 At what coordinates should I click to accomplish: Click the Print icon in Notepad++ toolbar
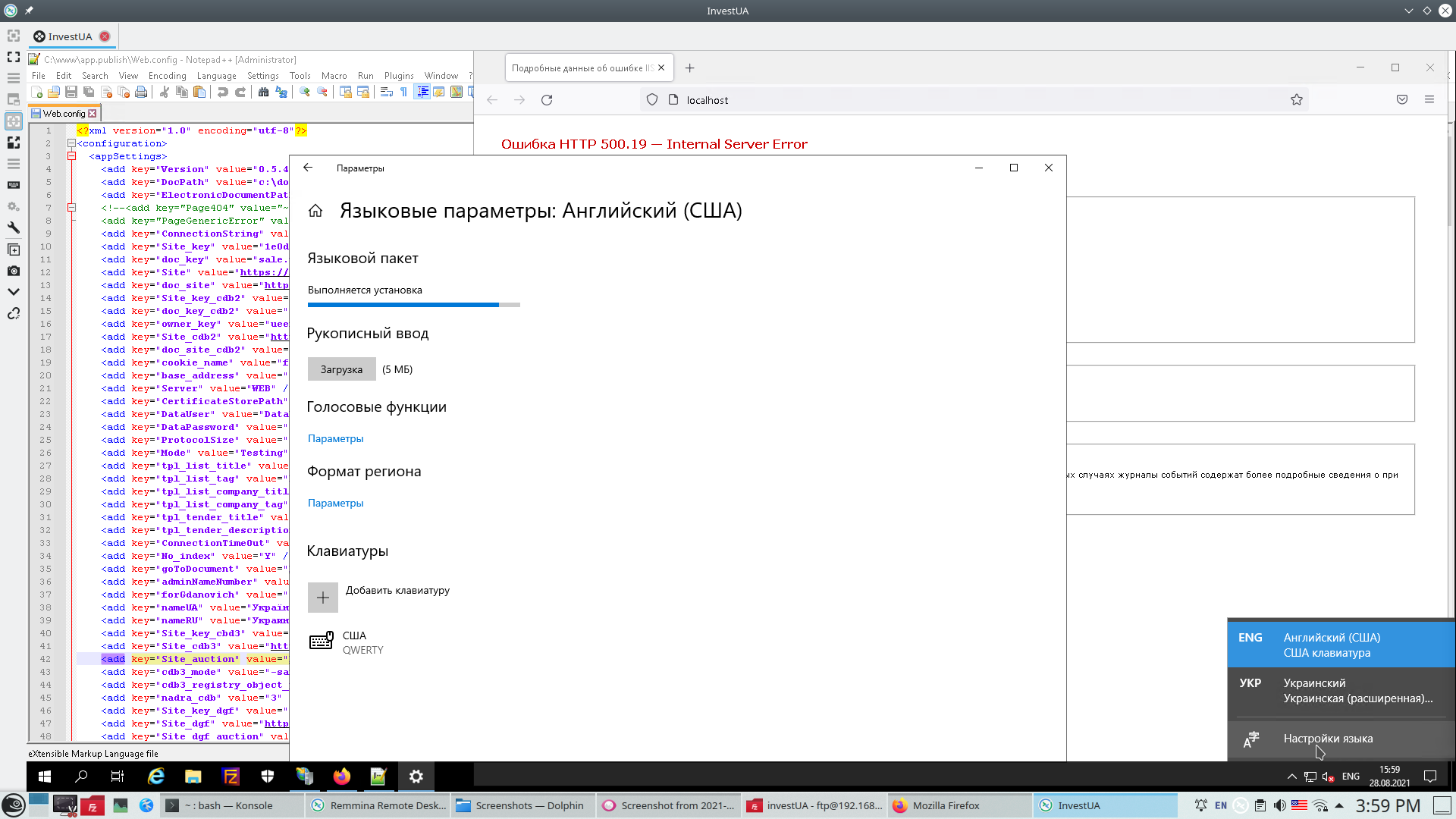coord(141,92)
